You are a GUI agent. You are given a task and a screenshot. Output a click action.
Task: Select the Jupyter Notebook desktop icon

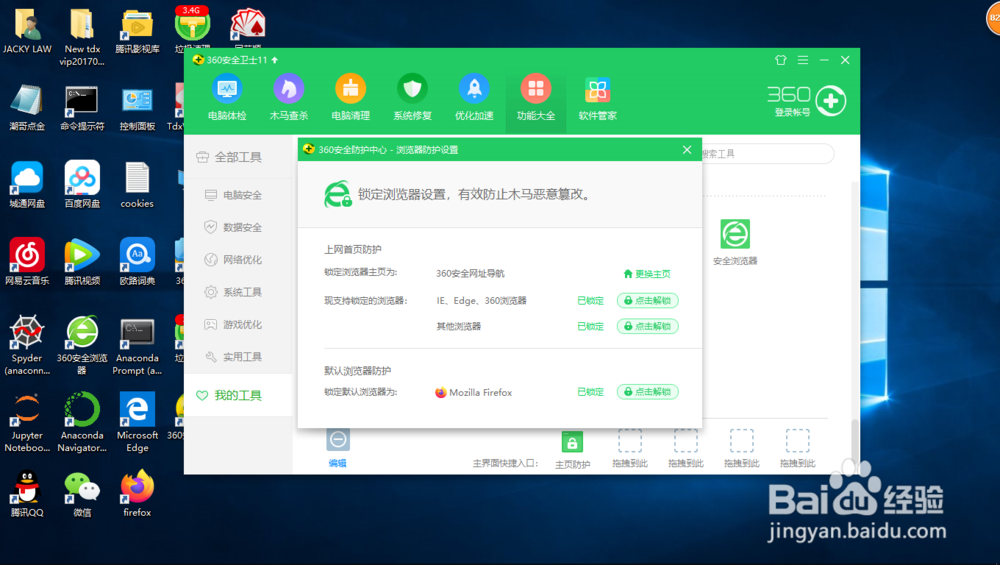(x=27, y=423)
